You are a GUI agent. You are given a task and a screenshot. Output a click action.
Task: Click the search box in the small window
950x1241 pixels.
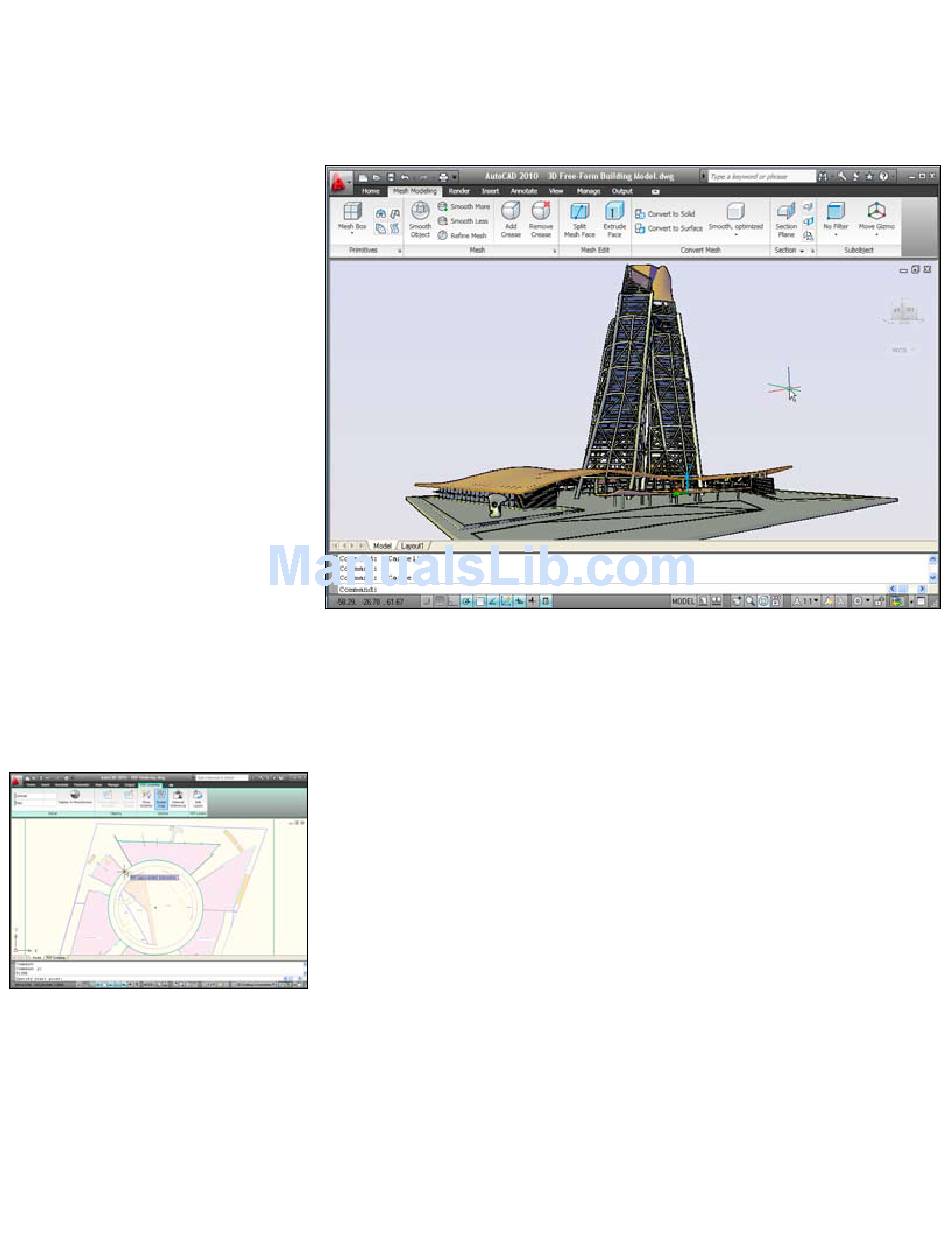click(221, 776)
